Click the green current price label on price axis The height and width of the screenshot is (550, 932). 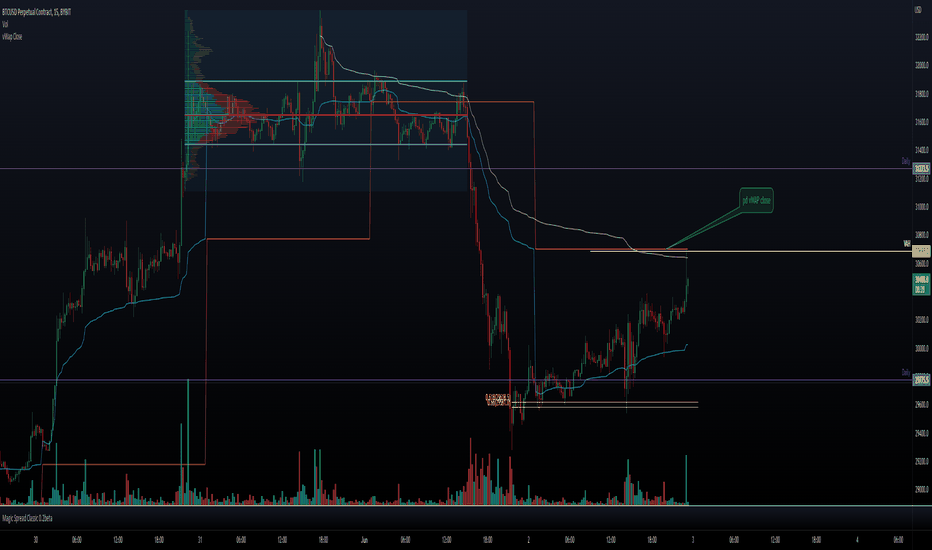click(x=921, y=284)
